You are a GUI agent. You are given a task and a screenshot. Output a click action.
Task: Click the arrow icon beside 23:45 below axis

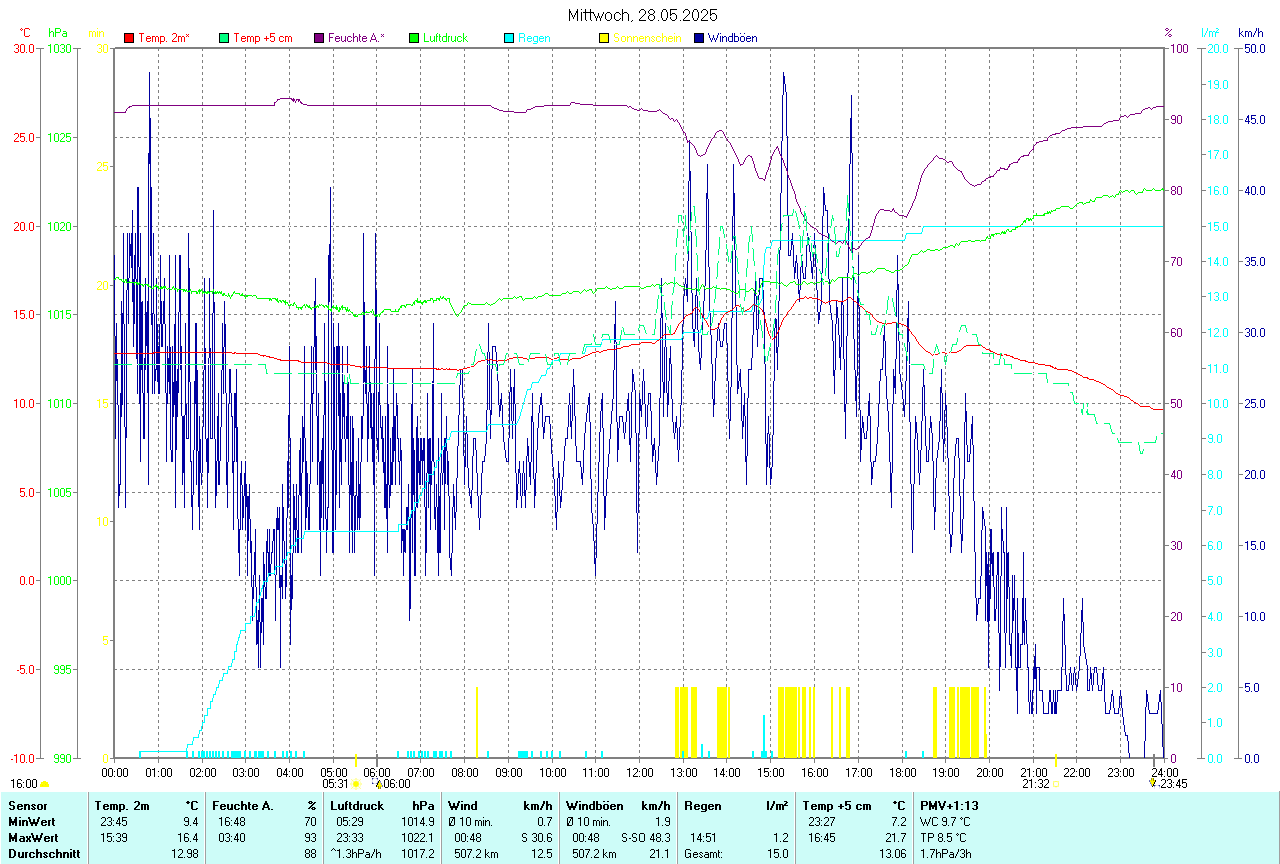click(1153, 784)
